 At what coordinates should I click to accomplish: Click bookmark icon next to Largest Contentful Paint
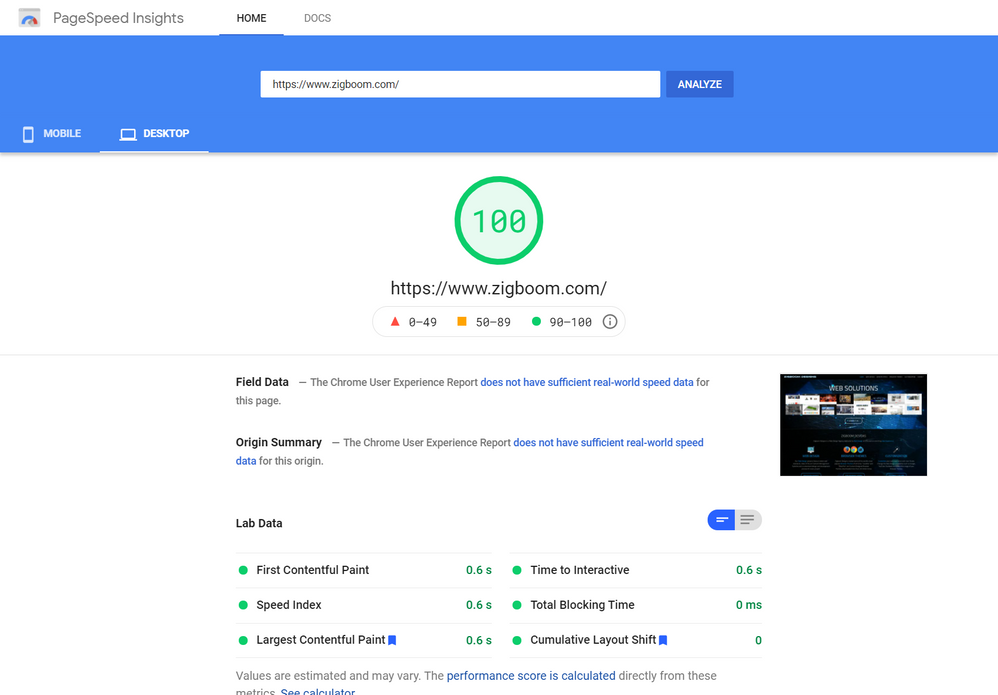(x=393, y=640)
